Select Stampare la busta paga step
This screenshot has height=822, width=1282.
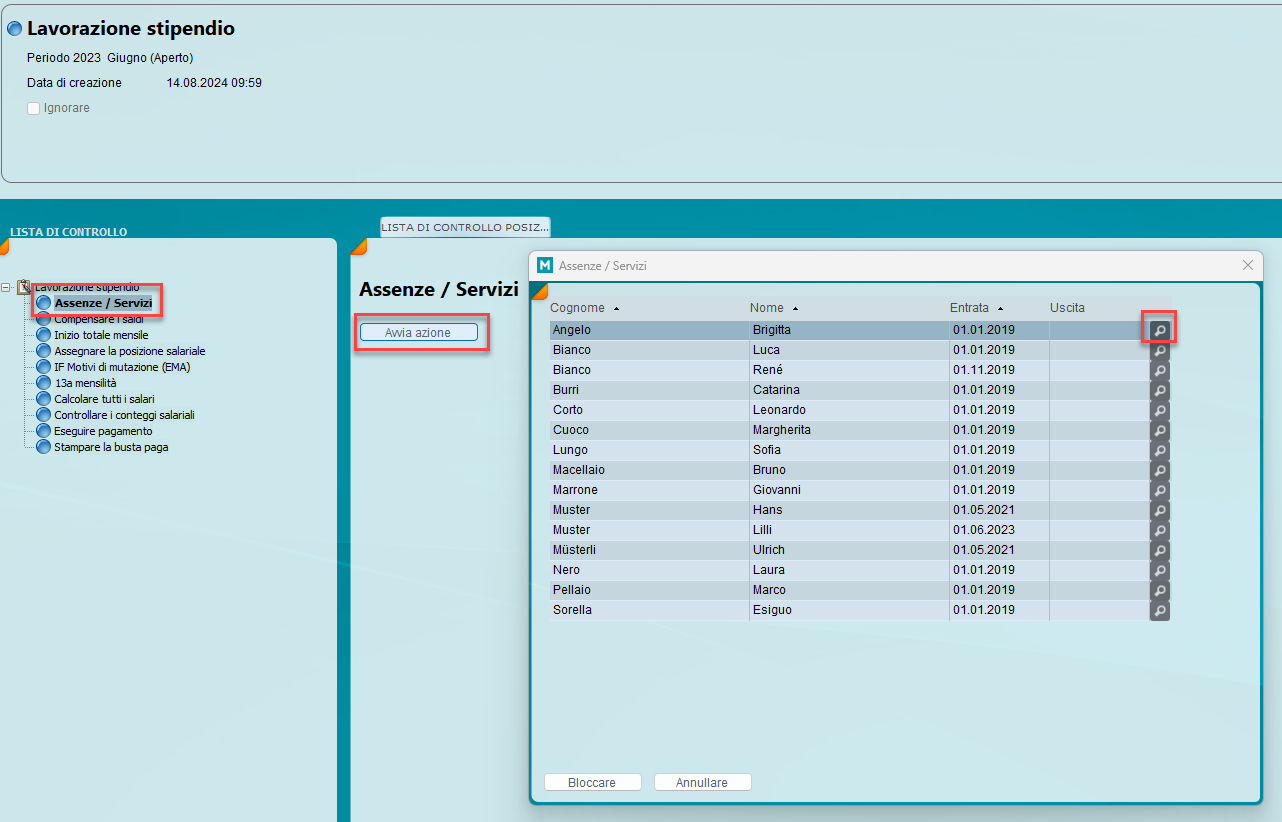[x=111, y=447]
